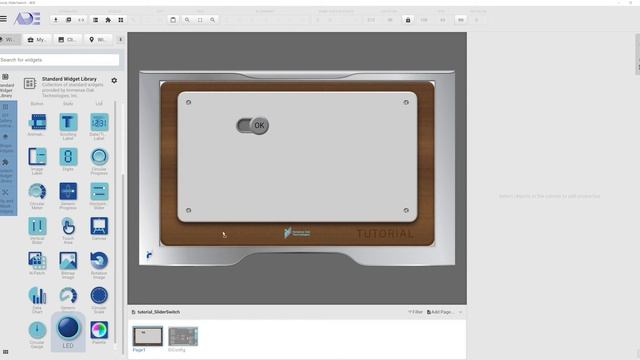Focus the Search for widgets field
The image size is (640, 360).
[59, 60]
